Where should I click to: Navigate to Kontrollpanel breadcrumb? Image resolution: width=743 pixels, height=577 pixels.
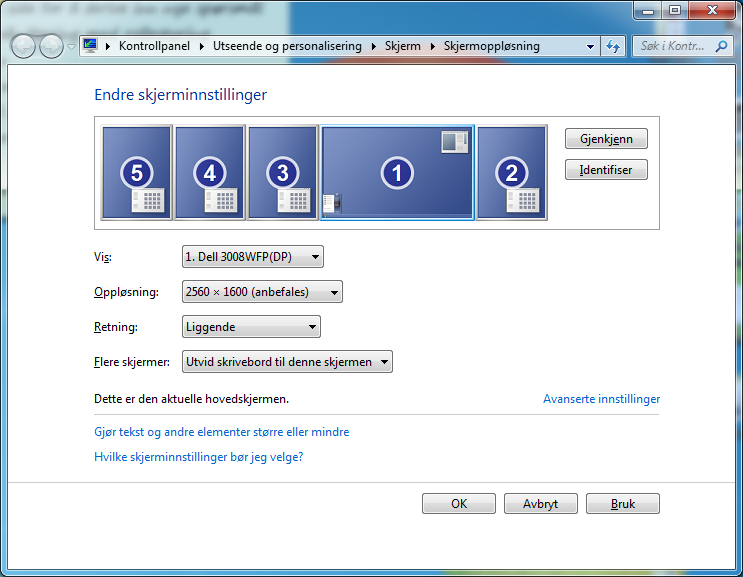pyautogui.click(x=154, y=46)
